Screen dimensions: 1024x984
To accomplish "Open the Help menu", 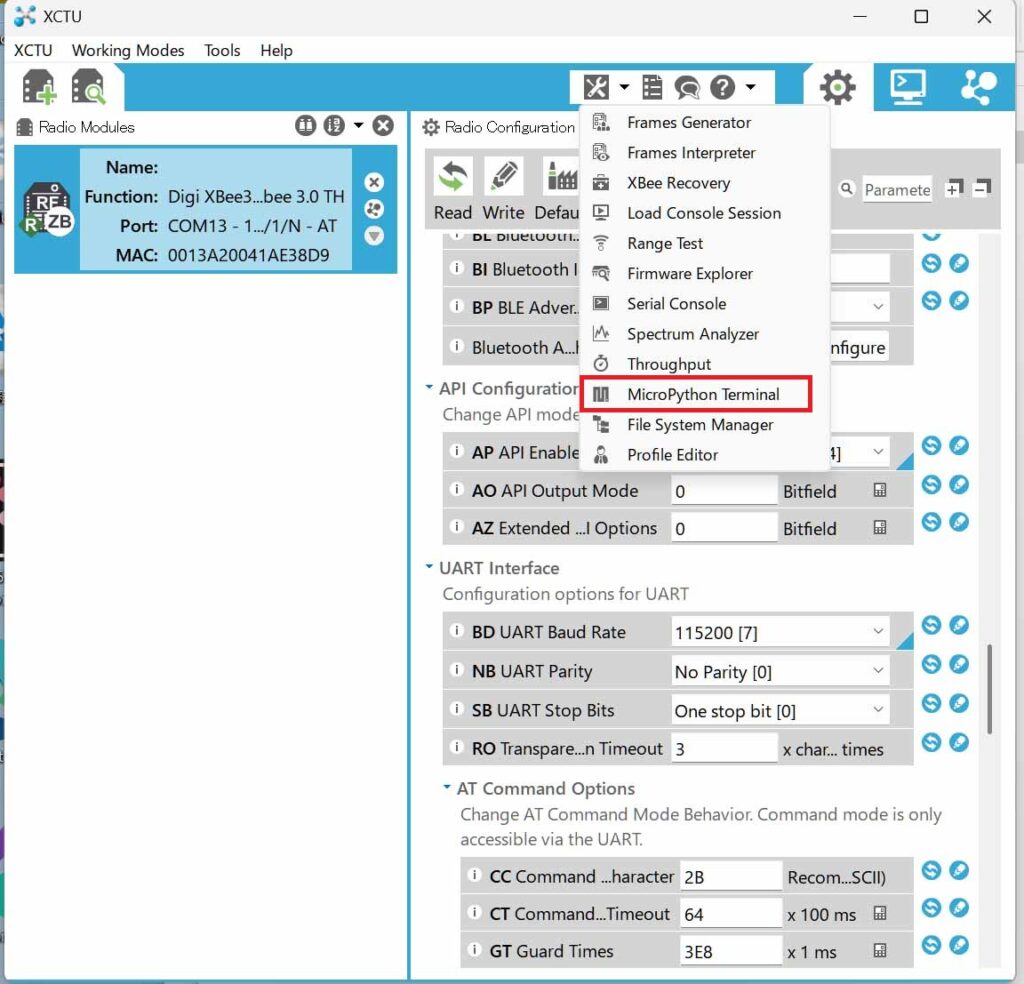I will pos(276,50).
